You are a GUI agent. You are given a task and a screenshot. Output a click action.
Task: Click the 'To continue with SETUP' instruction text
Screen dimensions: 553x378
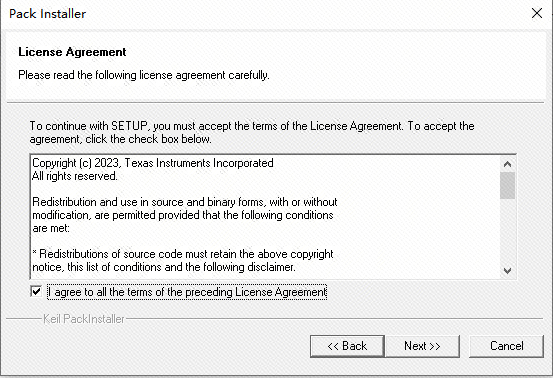(252, 133)
